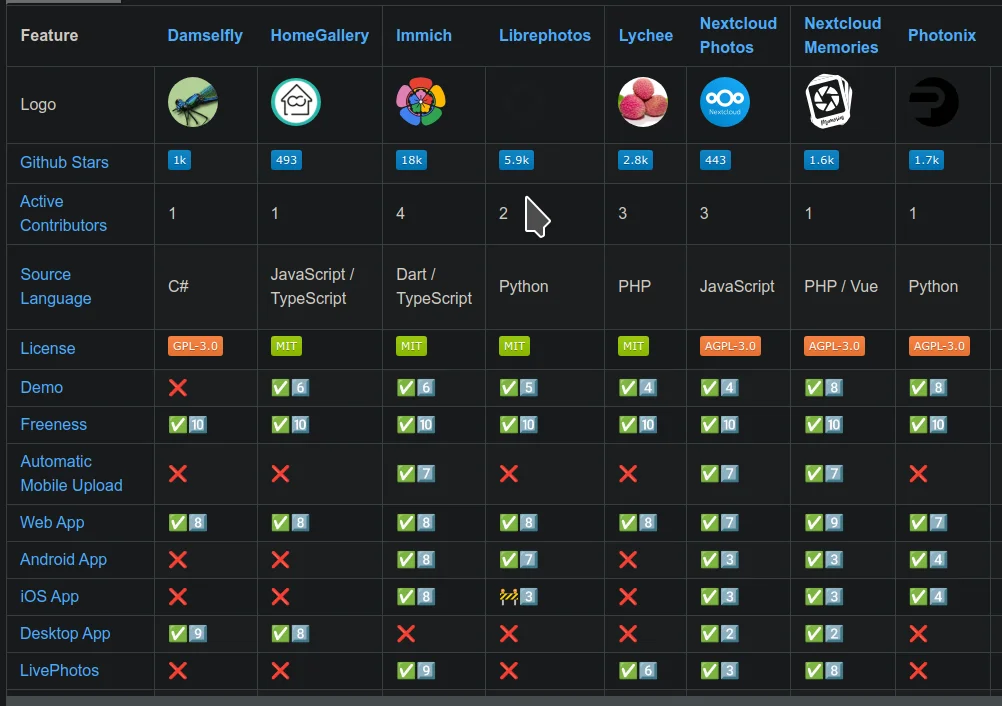Click the HomeGallery MIT license badge
The image size is (1002, 706).
(x=286, y=346)
